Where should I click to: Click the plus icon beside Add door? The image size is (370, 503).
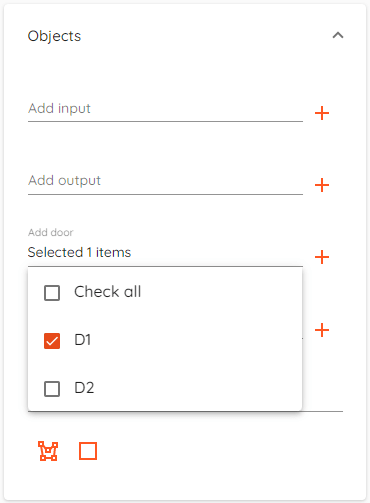coord(322,257)
